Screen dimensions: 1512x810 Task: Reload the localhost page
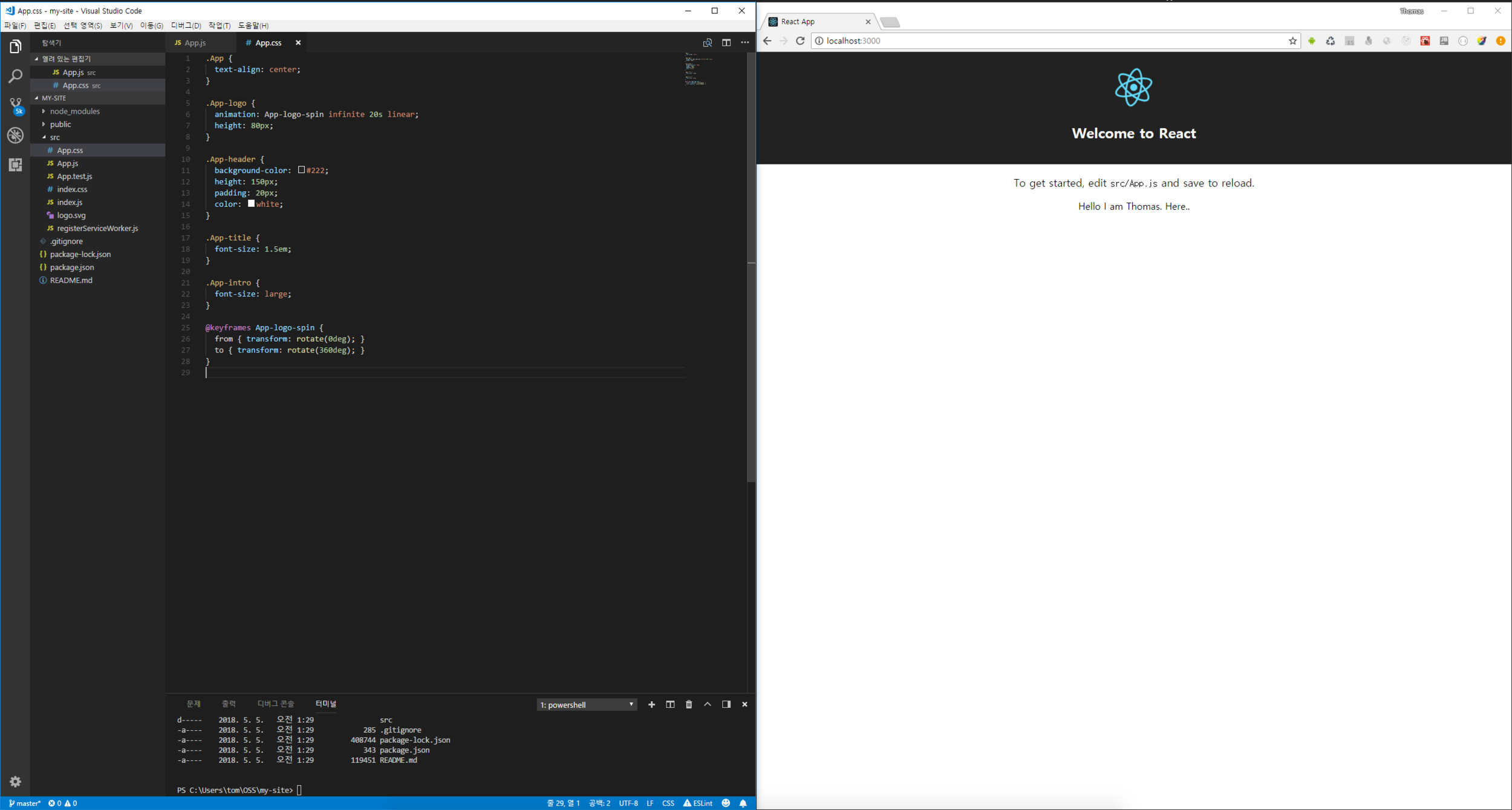point(800,41)
